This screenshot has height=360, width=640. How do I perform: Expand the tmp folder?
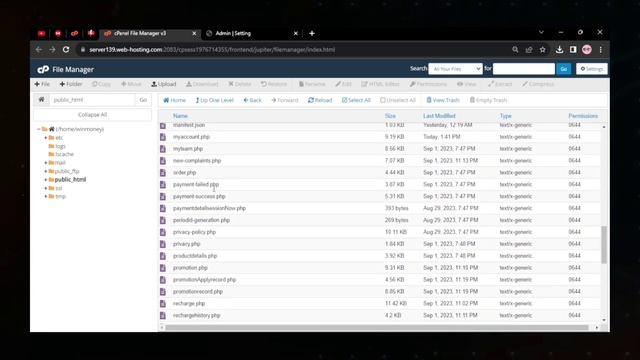pos(46,196)
